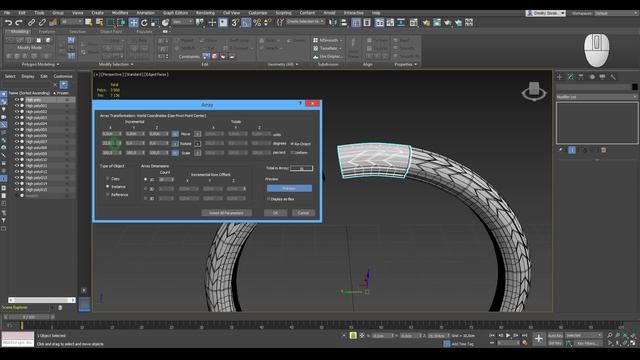Enable the Display as Box checkbox
Image resolution: width=640 pixels, height=360 pixels.
(x=269, y=199)
